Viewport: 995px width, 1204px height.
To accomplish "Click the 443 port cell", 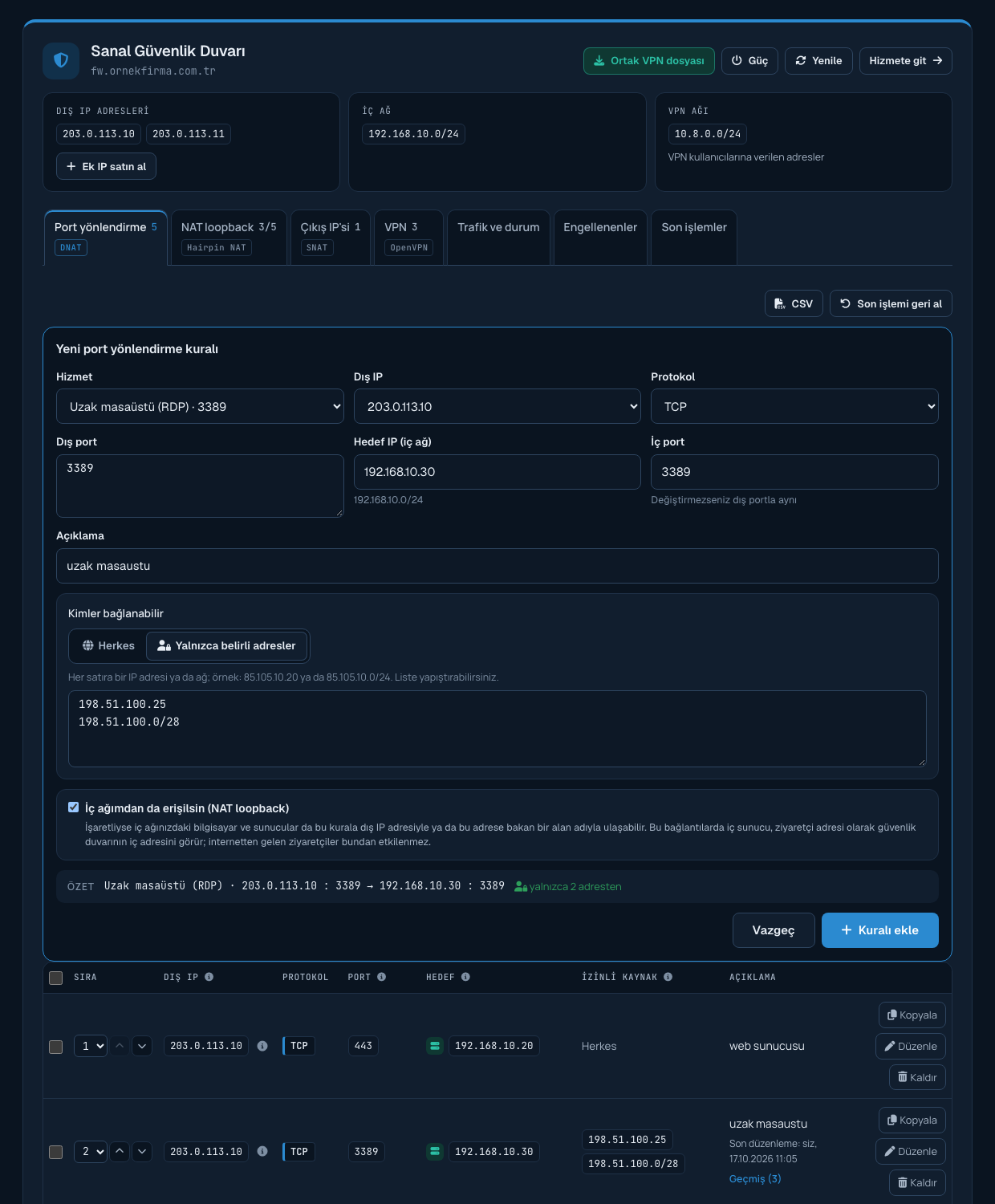I will pyautogui.click(x=363, y=1046).
